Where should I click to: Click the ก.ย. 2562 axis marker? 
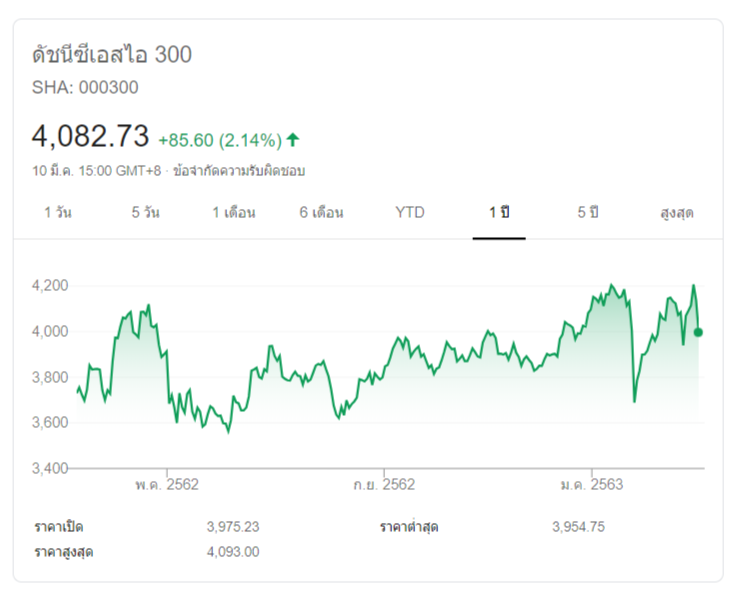(x=383, y=485)
